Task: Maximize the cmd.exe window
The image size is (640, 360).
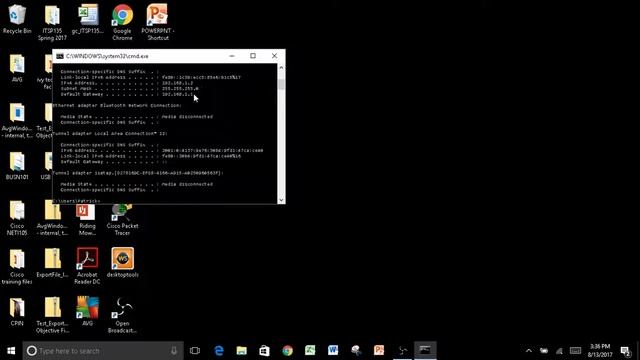Action: (253, 56)
